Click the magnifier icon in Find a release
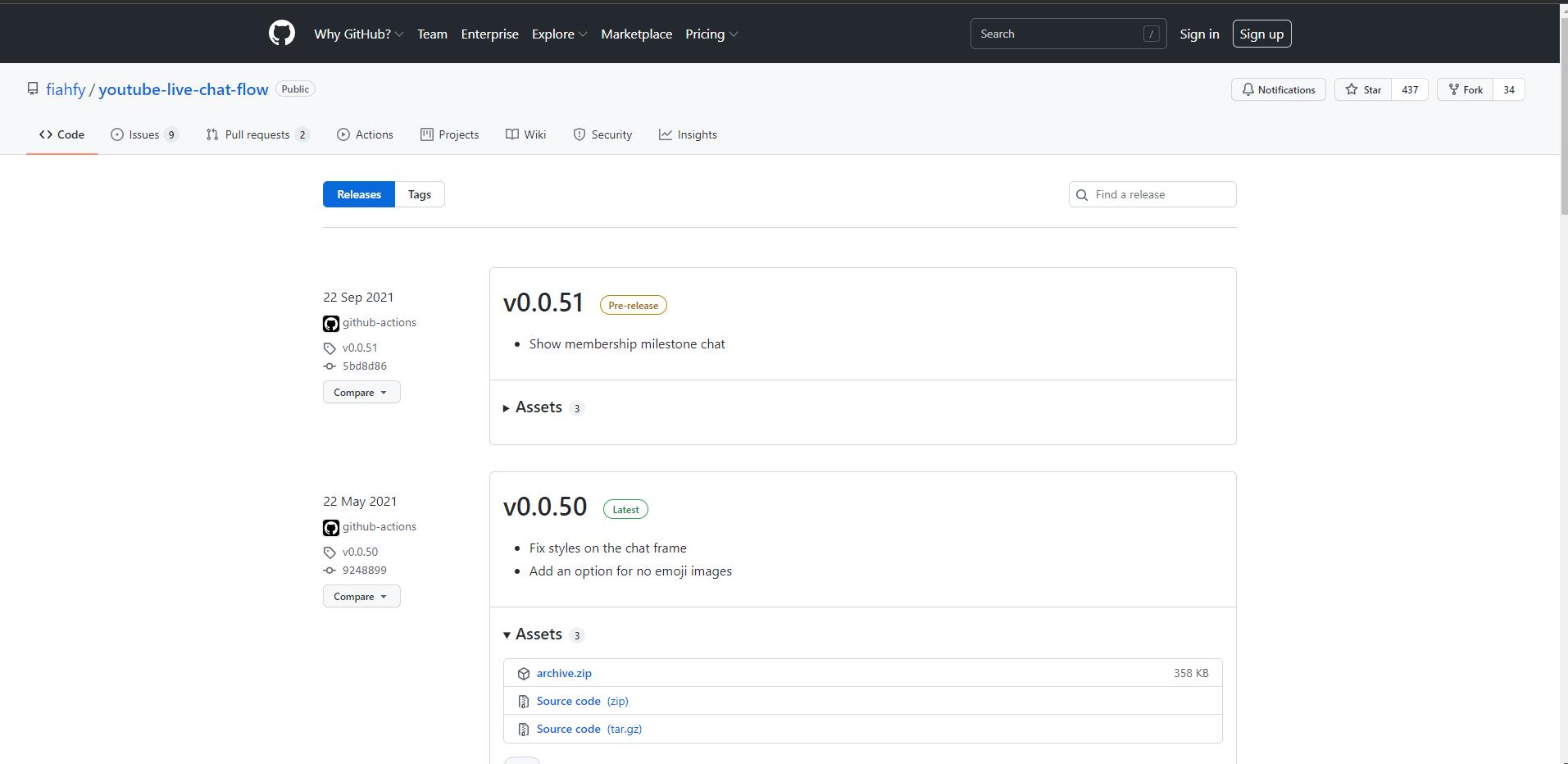The image size is (1568, 764). coord(1082,195)
